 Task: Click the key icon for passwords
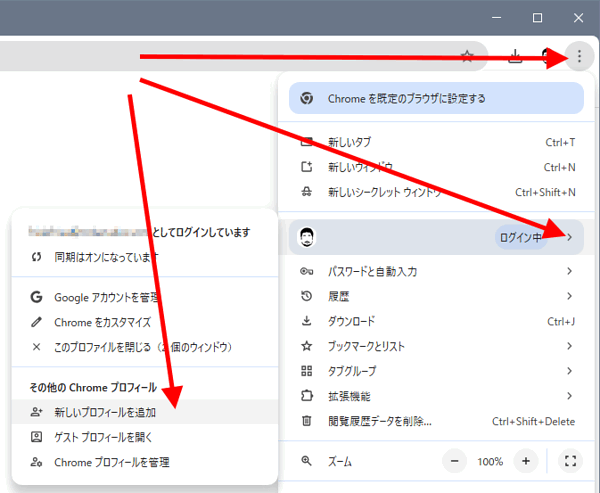tap(307, 271)
